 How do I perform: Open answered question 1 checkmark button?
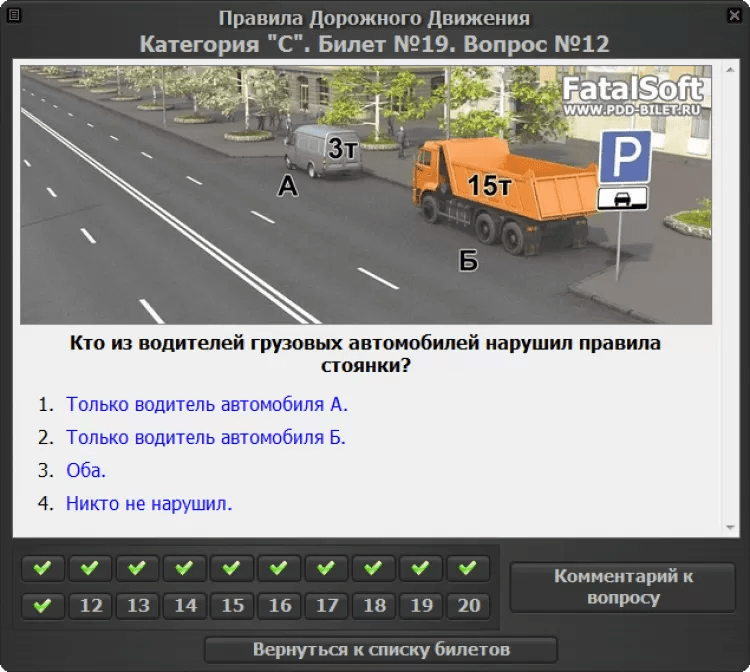click(x=42, y=568)
